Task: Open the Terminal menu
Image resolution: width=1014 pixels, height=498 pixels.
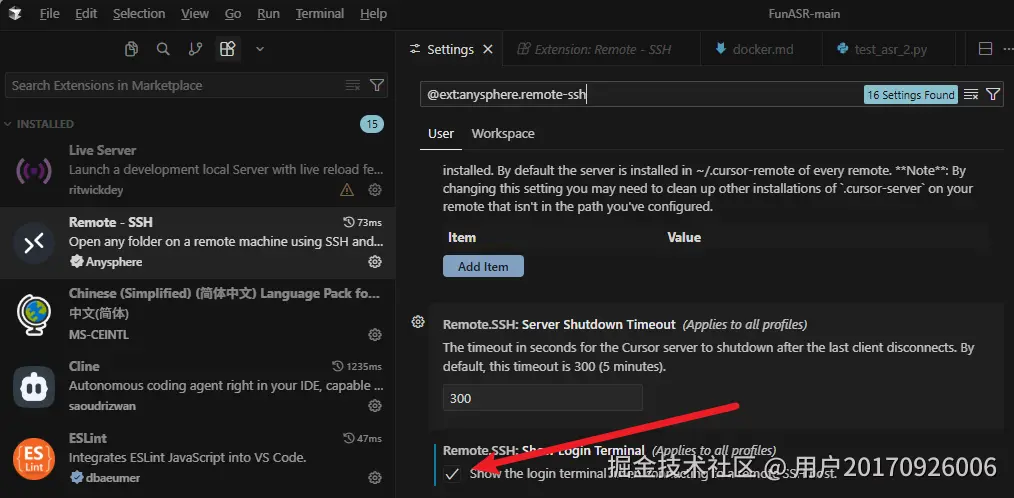Action: coord(319,14)
